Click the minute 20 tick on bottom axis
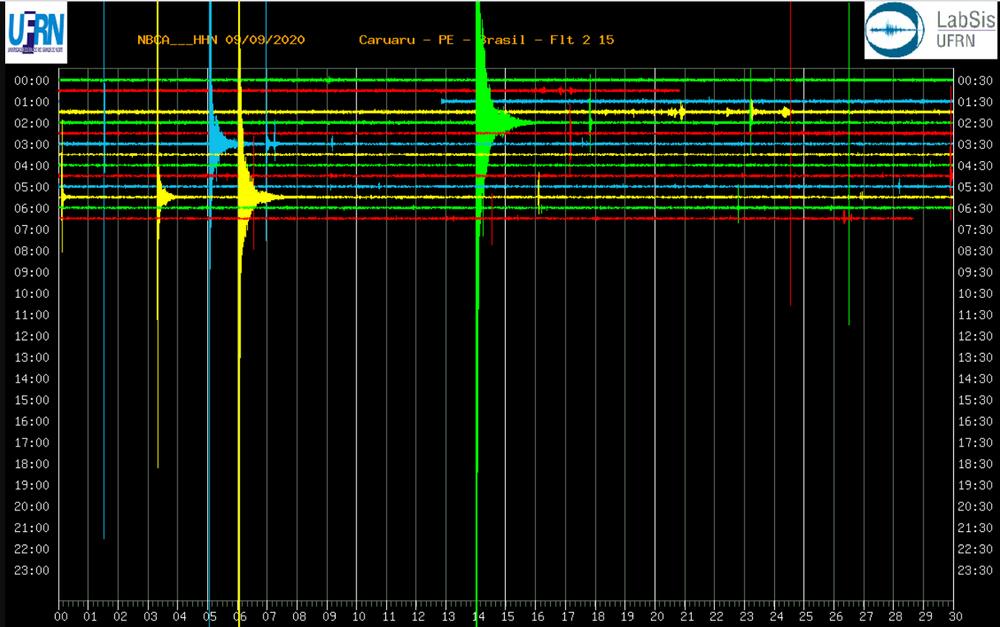Viewport: 1000px width, 627px height. tap(655, 617)
